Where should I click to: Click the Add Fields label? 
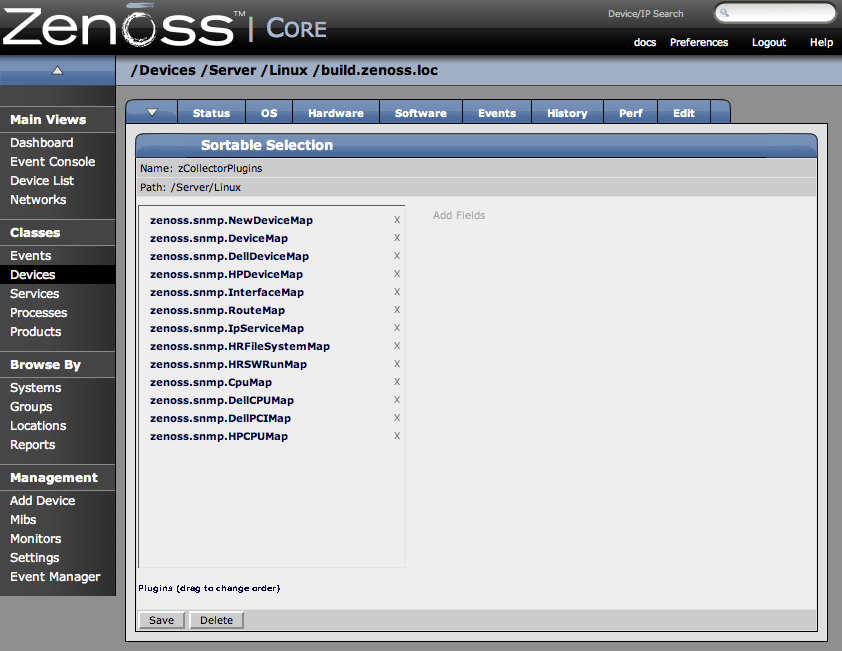(459, 215)
